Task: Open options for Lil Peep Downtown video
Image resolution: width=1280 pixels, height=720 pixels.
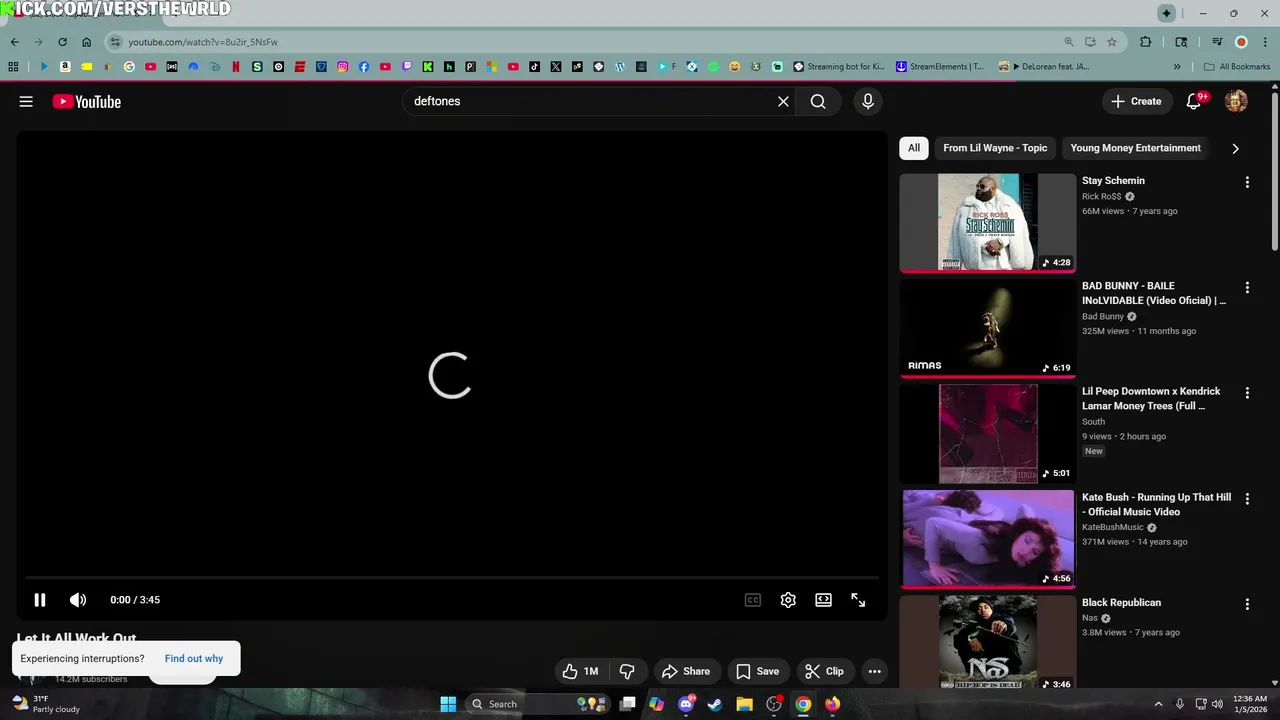Action: click(x=1247, y=393)
